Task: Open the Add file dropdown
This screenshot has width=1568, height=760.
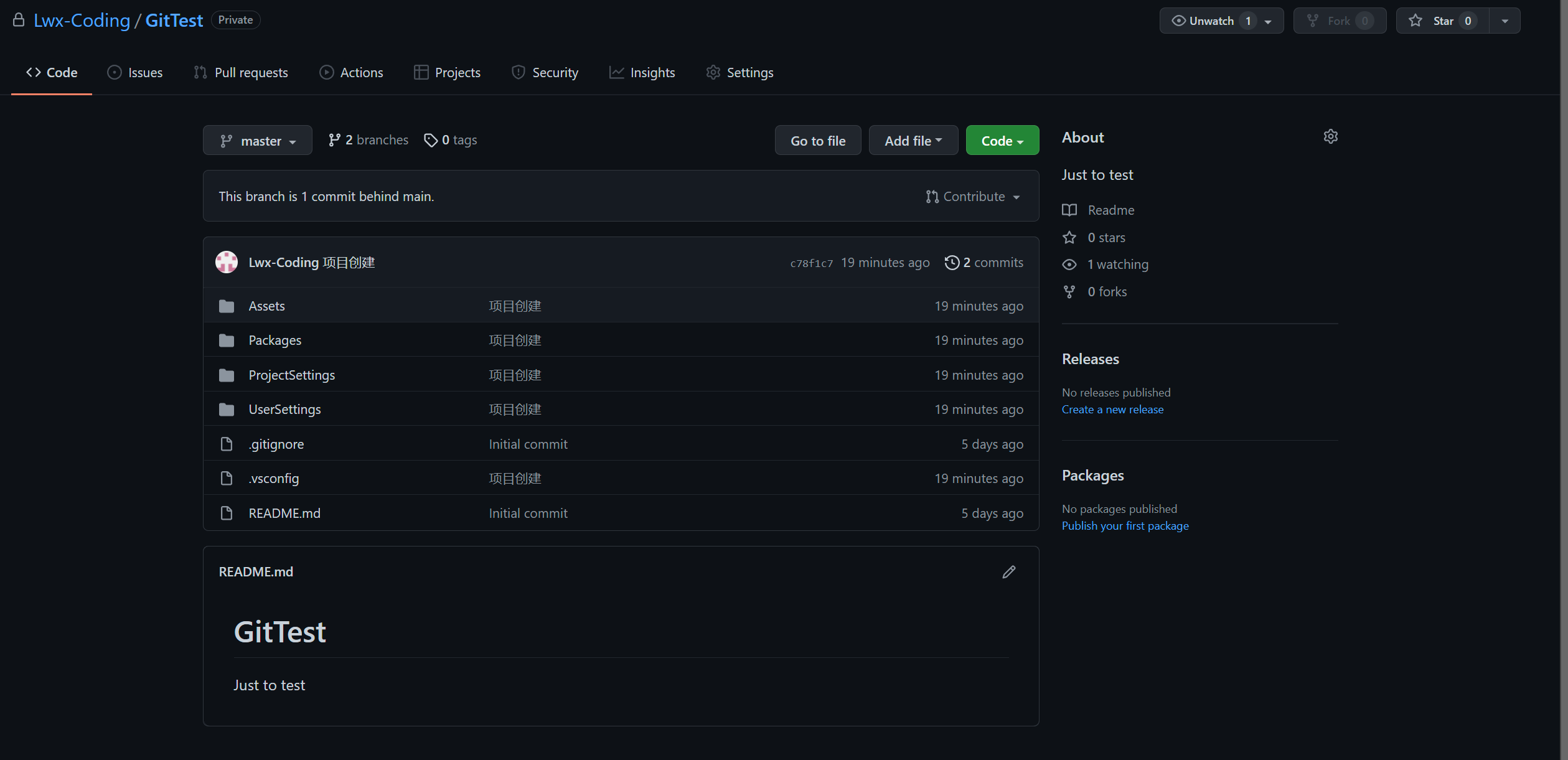Action: 913,141
